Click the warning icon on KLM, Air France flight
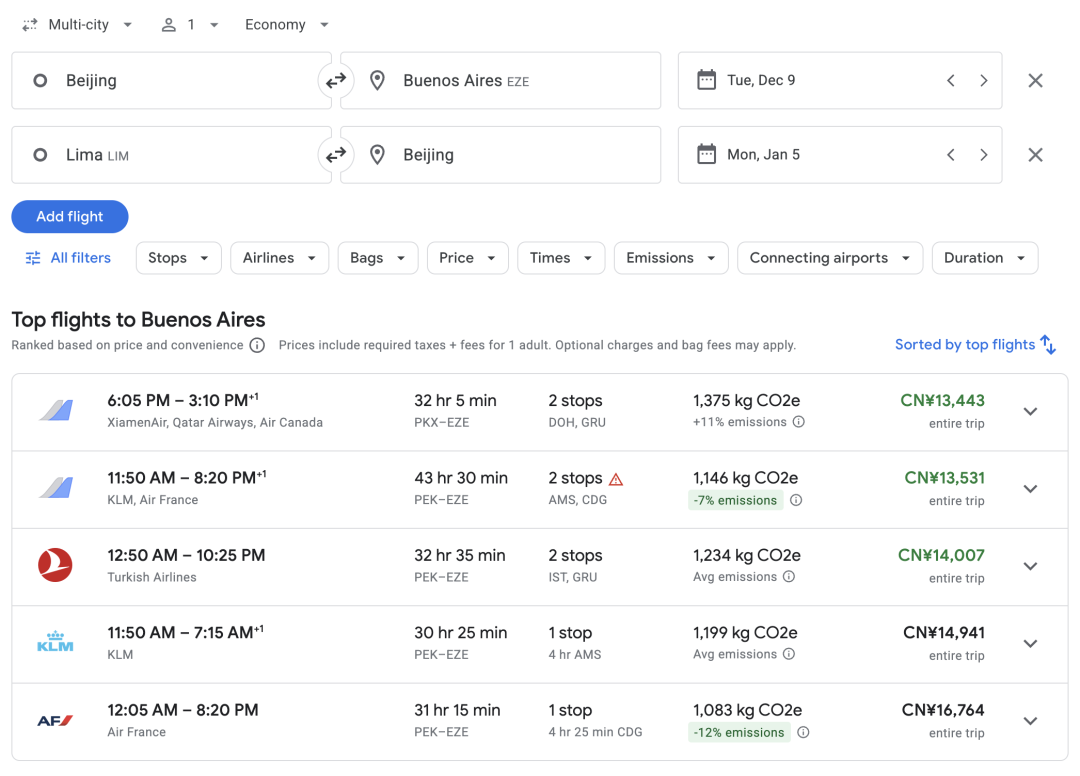The image size is (1080, 776). (616, 479)
